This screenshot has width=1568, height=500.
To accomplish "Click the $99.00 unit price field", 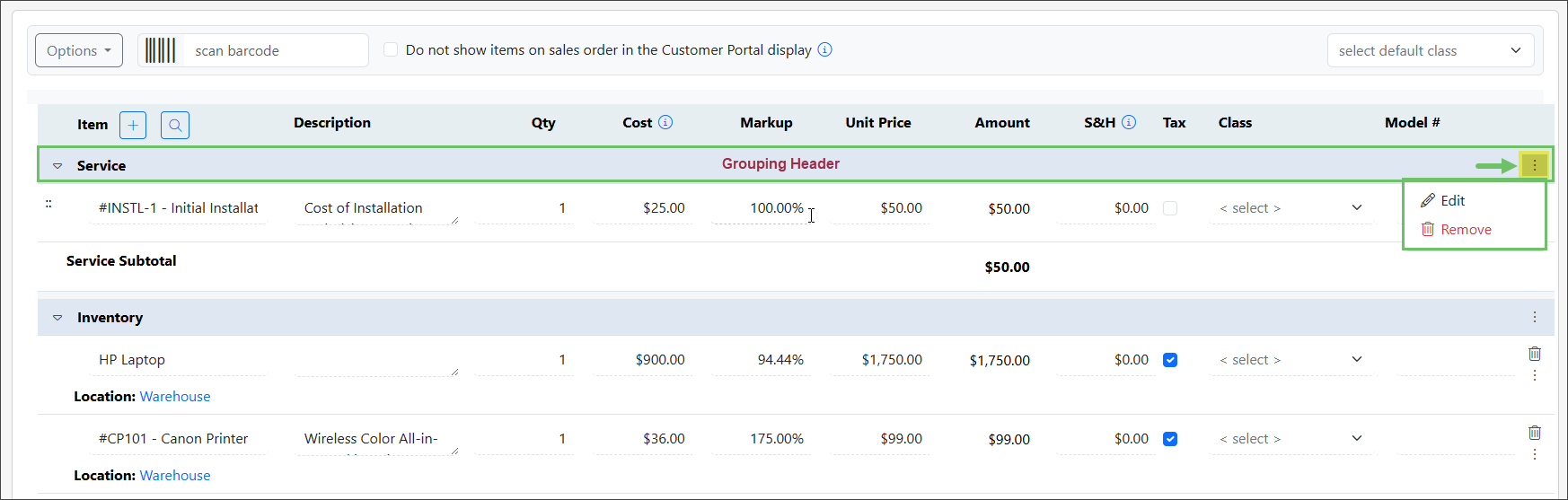I will click(880, 439).
